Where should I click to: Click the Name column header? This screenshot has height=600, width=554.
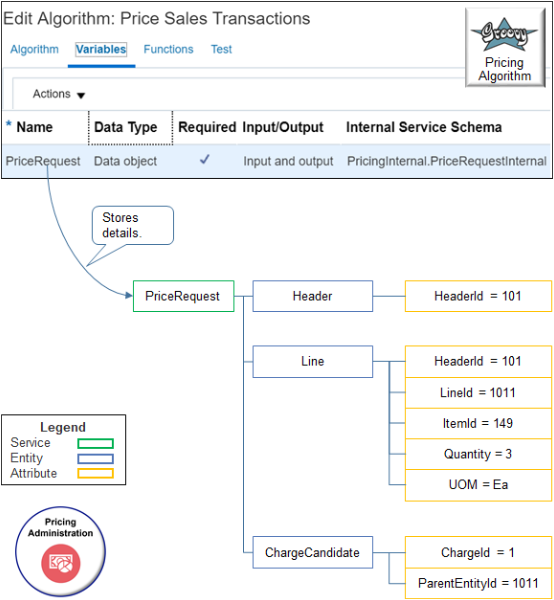click(x=34, y=127)
